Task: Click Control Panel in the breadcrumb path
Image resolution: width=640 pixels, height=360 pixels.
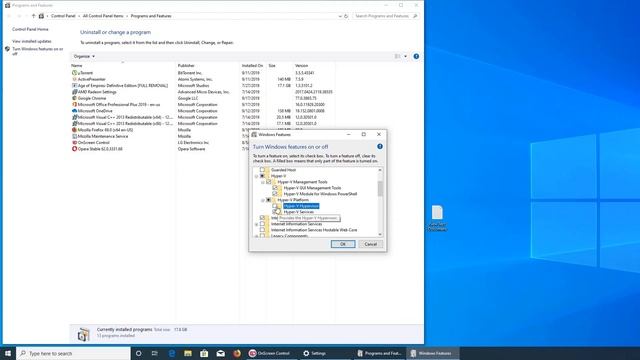Action: tap(63, 16)
